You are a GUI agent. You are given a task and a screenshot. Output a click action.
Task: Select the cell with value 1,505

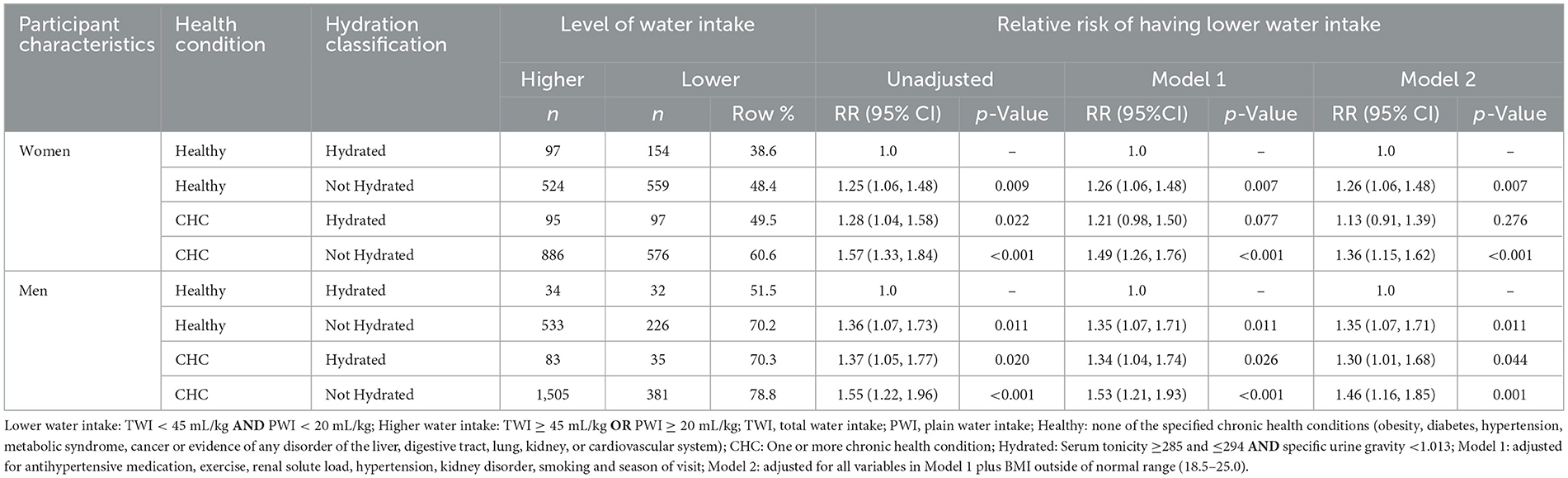click(552, 395)
